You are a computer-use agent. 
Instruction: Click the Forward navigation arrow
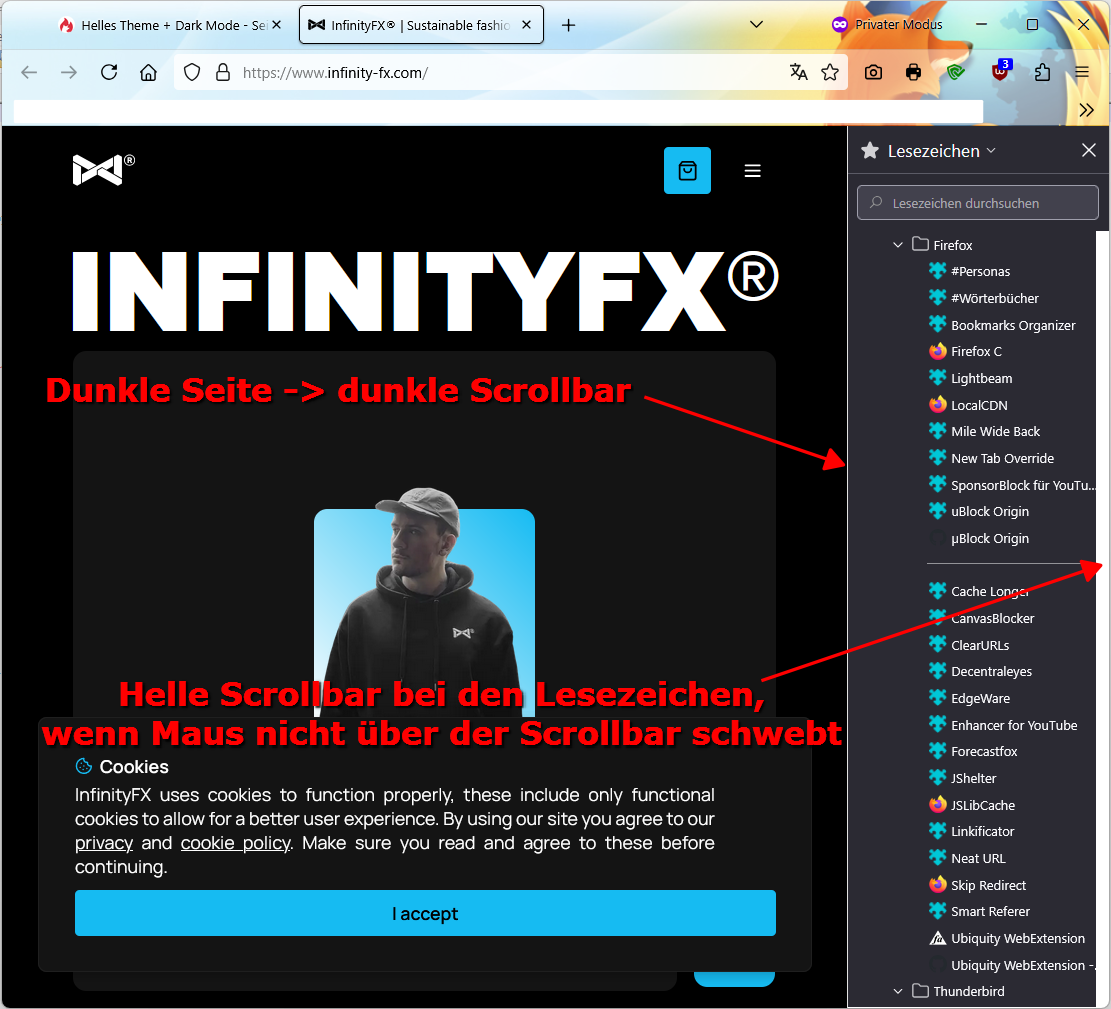(x=69, y=72)
